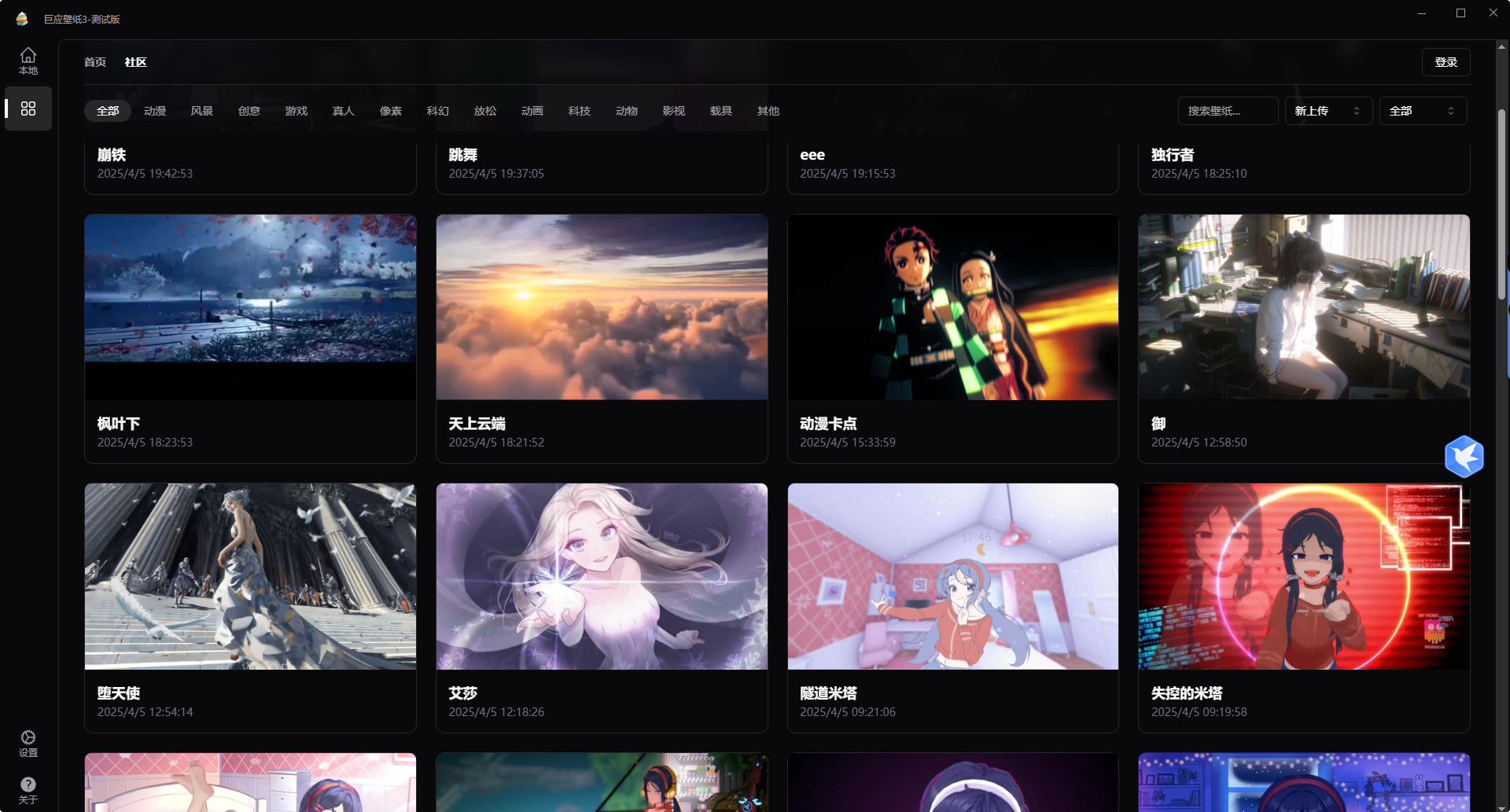Filter by 载具 category

coord(721,111)
